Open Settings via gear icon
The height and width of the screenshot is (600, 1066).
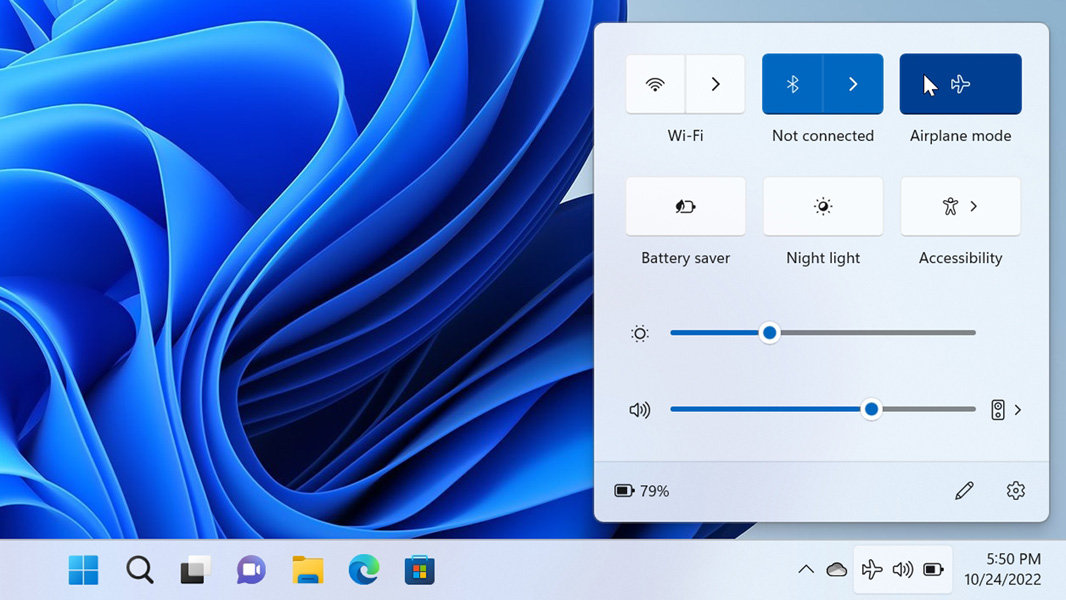tap(1016, 491)
